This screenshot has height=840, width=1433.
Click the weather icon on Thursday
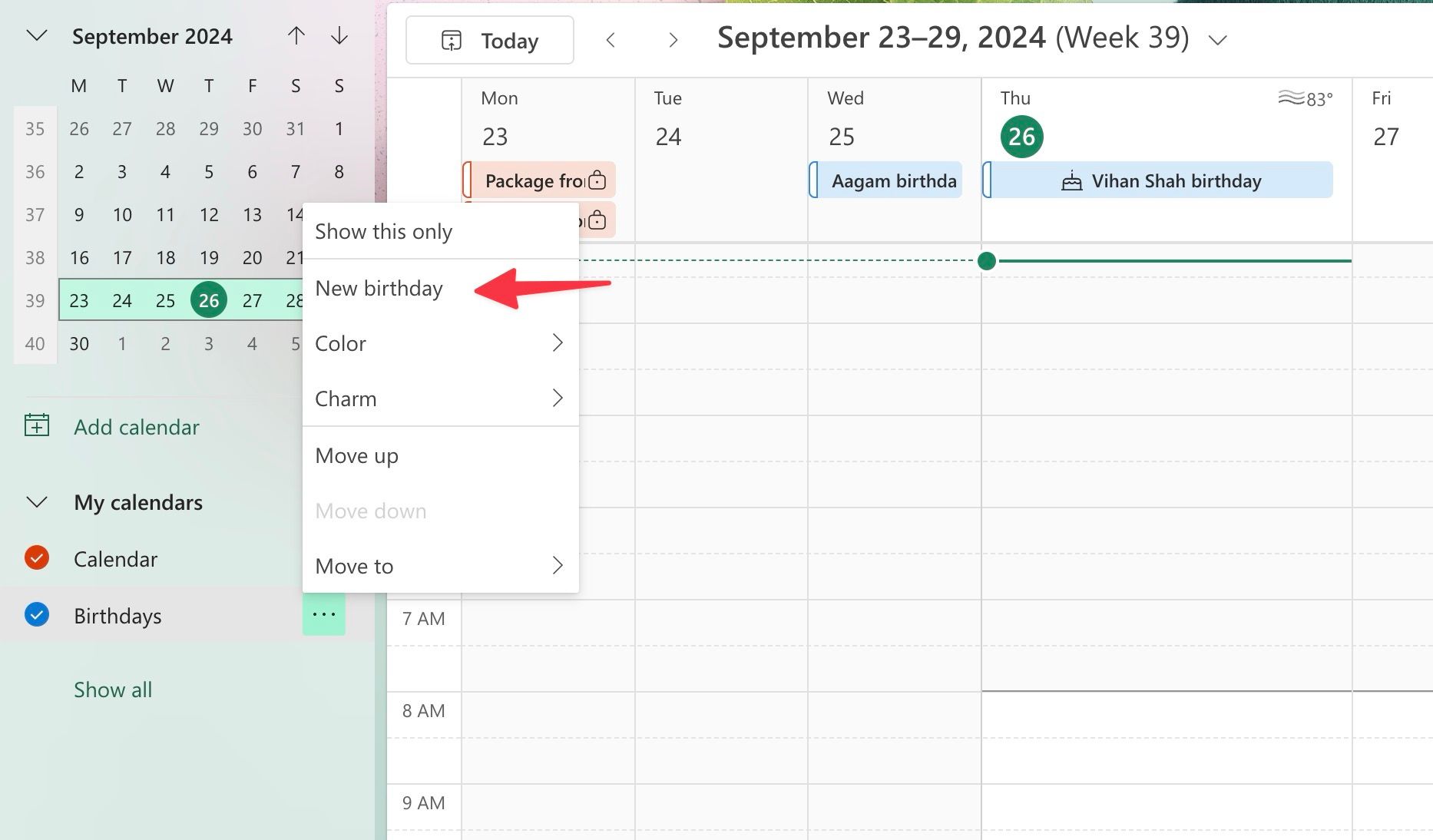1291,98
